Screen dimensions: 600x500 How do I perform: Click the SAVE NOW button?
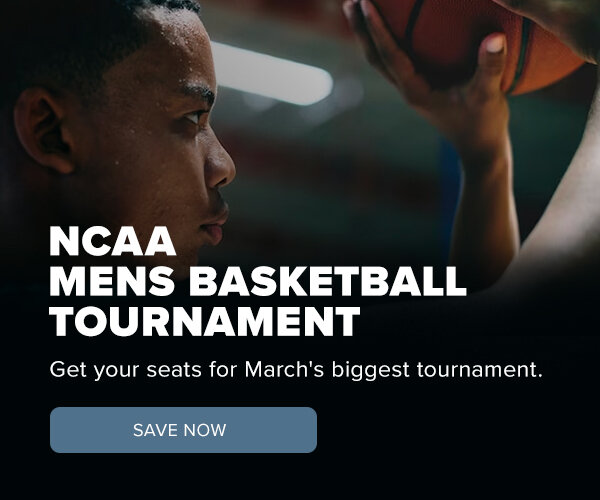183,430
